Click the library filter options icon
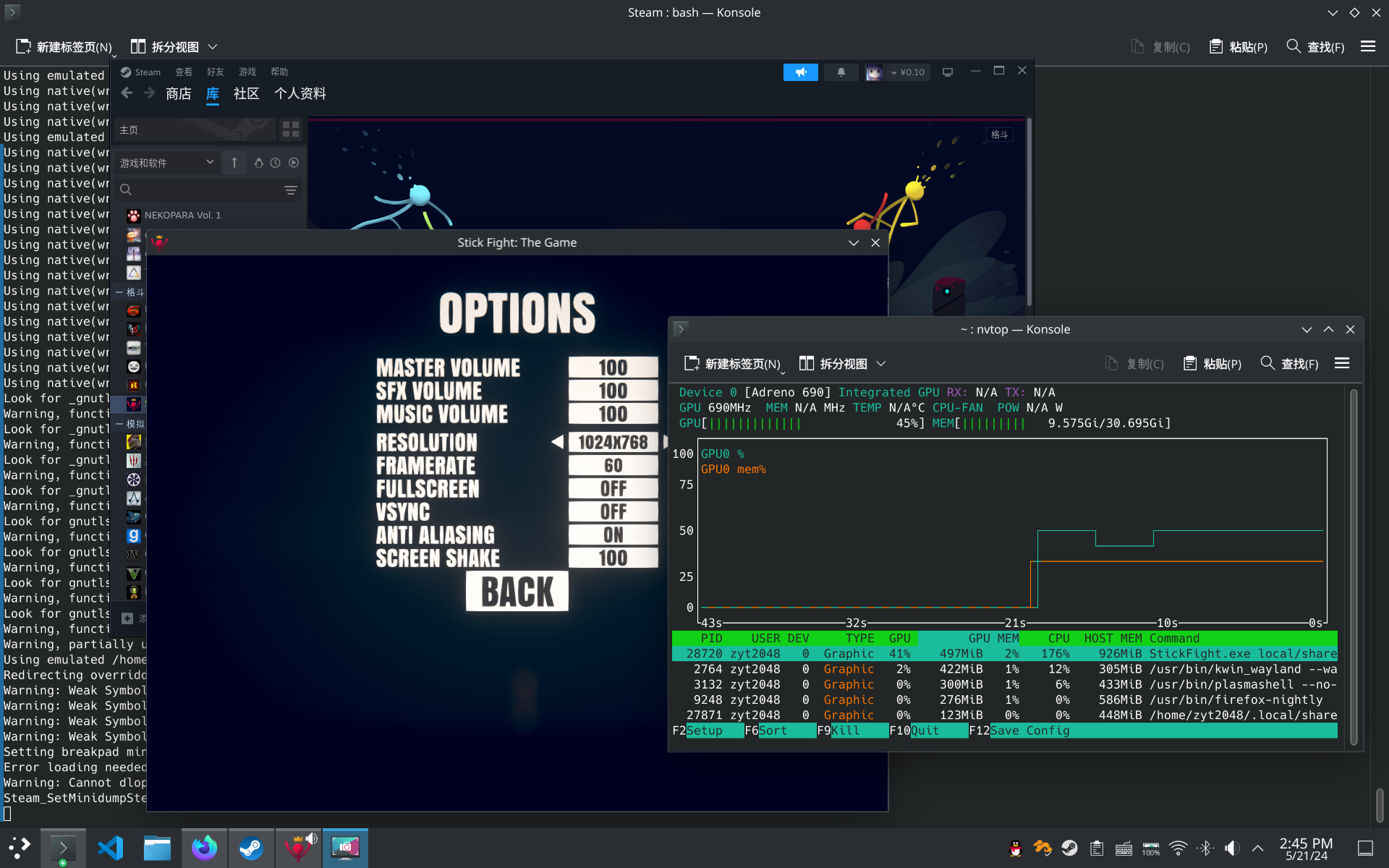The width and height of the screenshot is (1389, 868). [x=290, y=190]
